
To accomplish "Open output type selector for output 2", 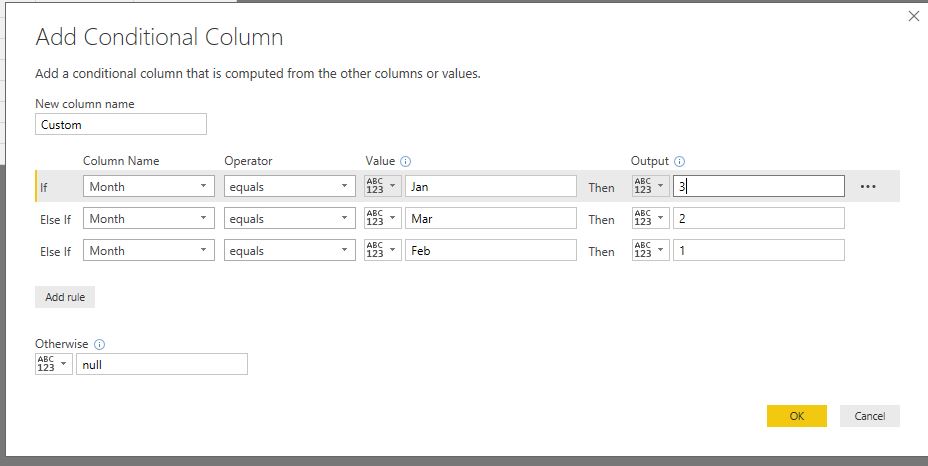I will [651, 218].
